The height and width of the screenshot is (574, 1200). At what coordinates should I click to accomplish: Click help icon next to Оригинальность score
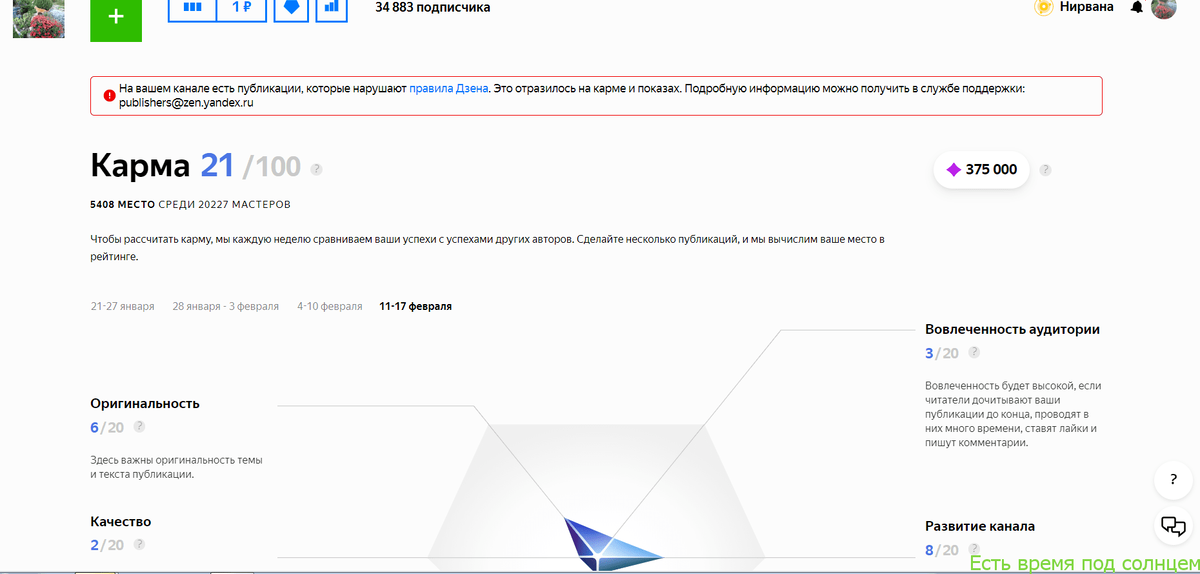[139, 426]
